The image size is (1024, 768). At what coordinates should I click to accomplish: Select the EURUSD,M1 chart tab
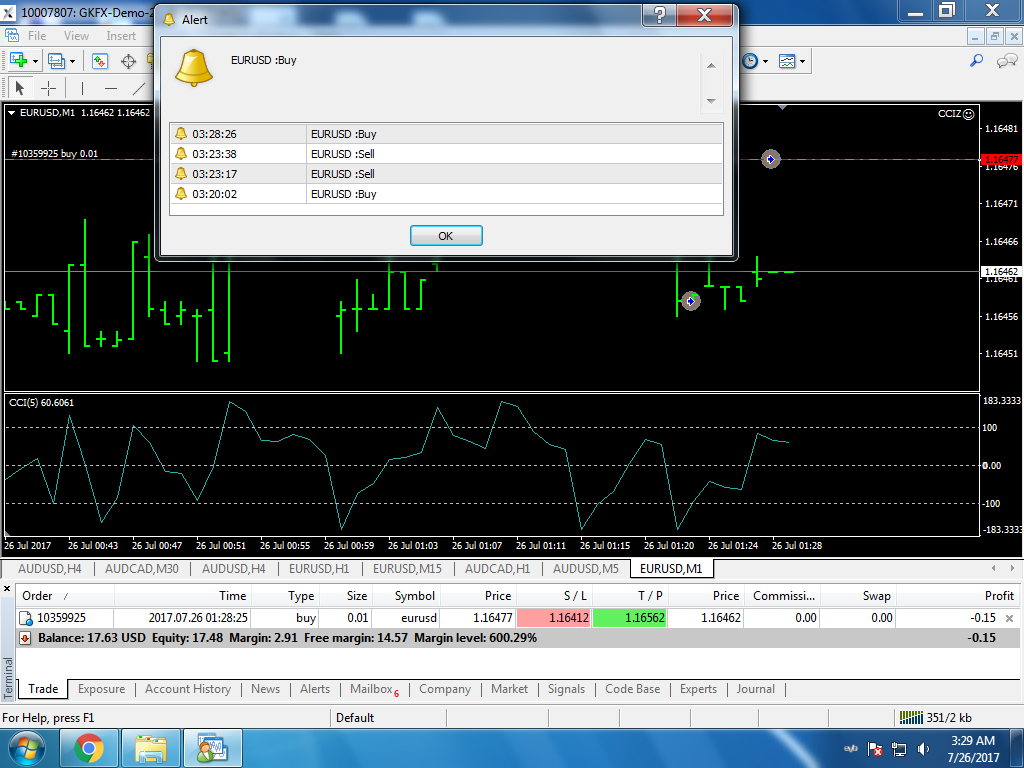pyautogui.click(x=671, y=569)
